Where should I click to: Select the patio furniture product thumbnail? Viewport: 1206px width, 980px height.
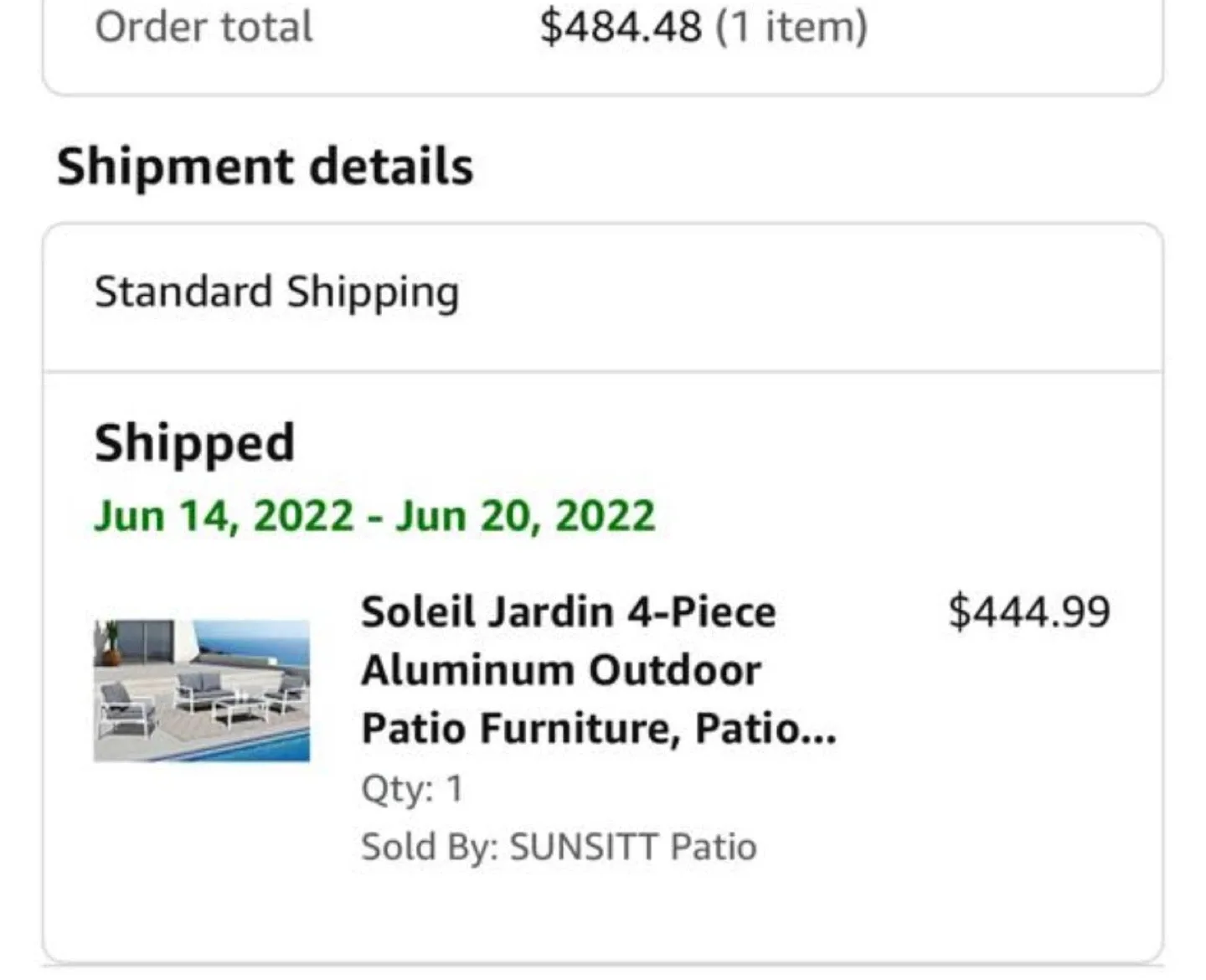point(202,689)
